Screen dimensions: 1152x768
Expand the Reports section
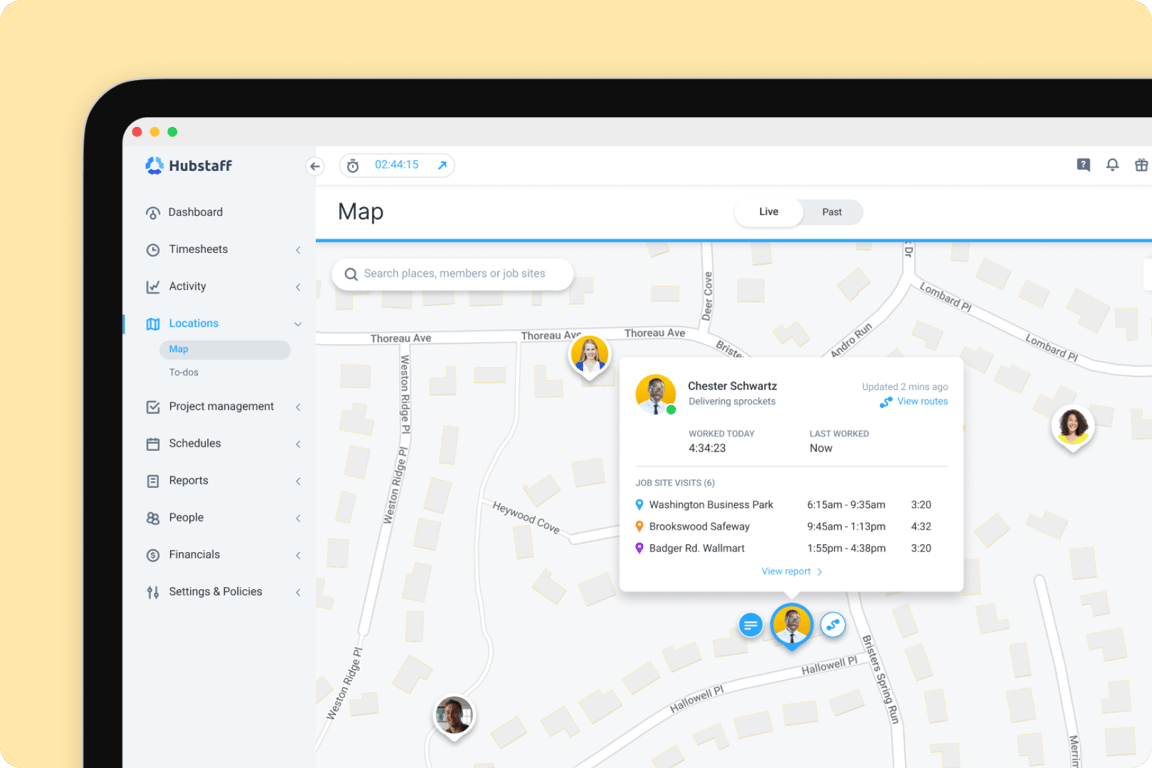[298, 480]
